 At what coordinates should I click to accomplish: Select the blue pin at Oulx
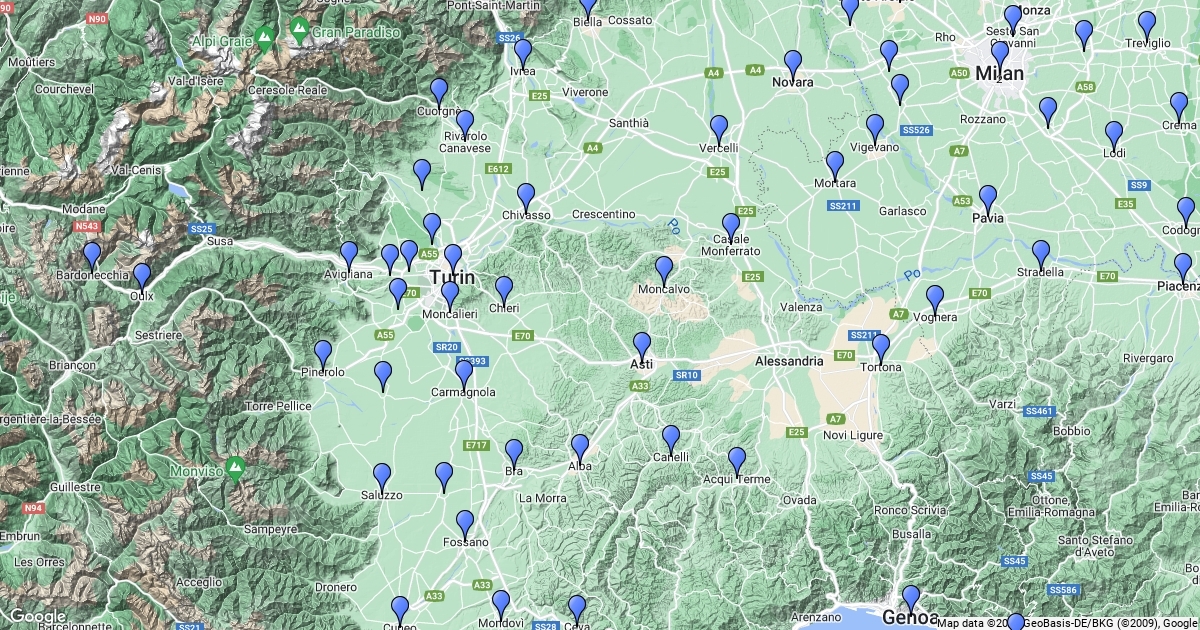[142, 279]
